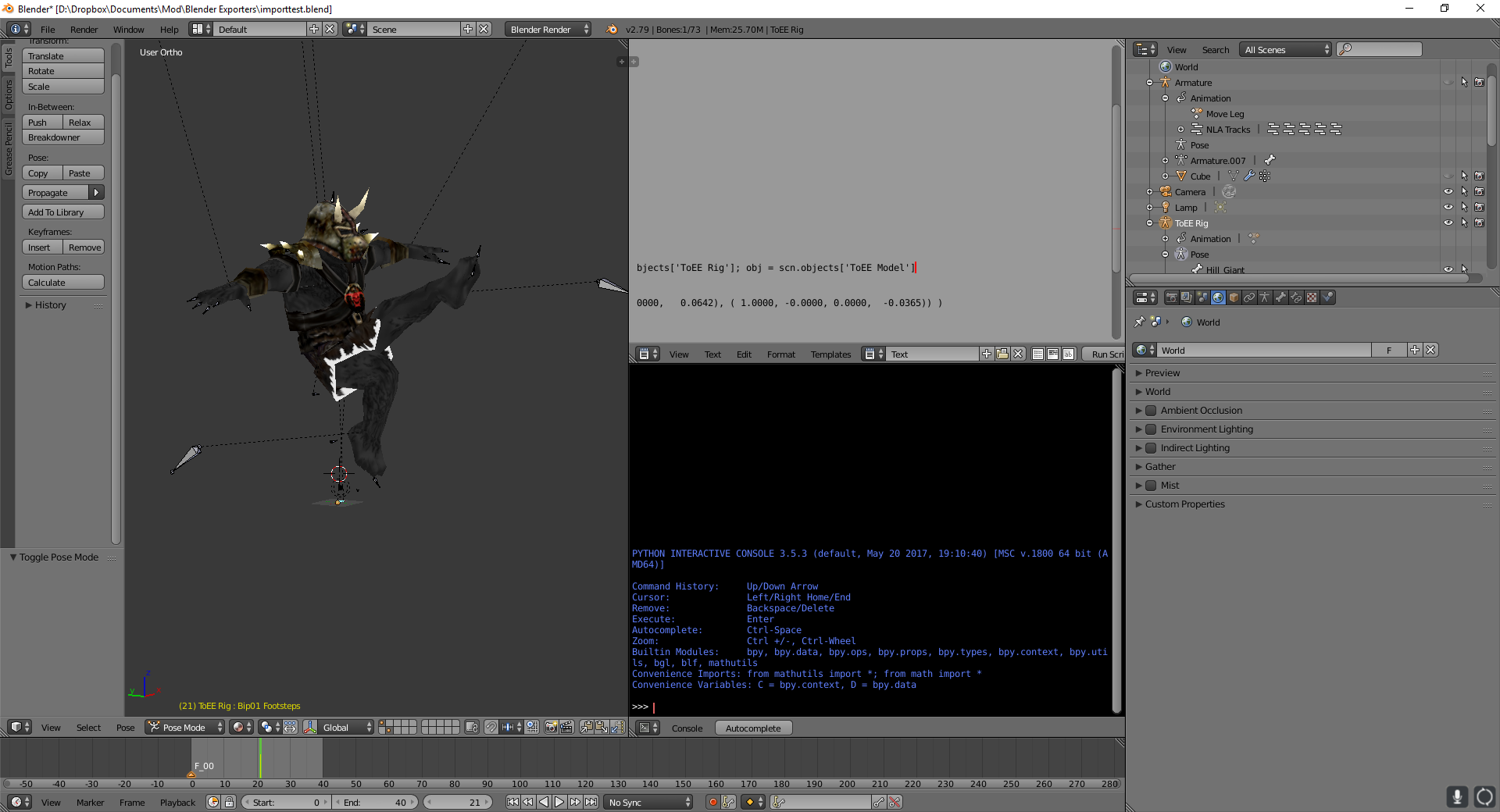The image size is (1500, 812).
Task: Jump to the last frame in timeline
Action: (x=591, y=802)
